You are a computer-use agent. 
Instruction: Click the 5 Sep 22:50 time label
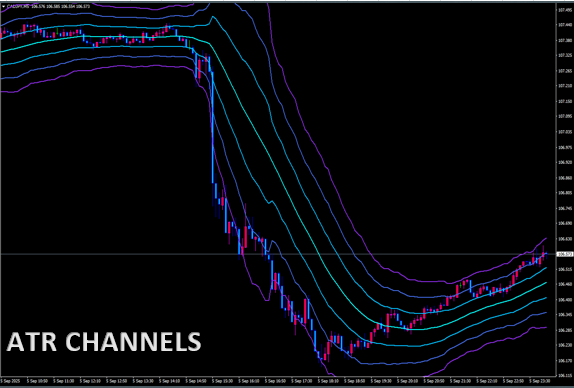[x=514, y=381]
